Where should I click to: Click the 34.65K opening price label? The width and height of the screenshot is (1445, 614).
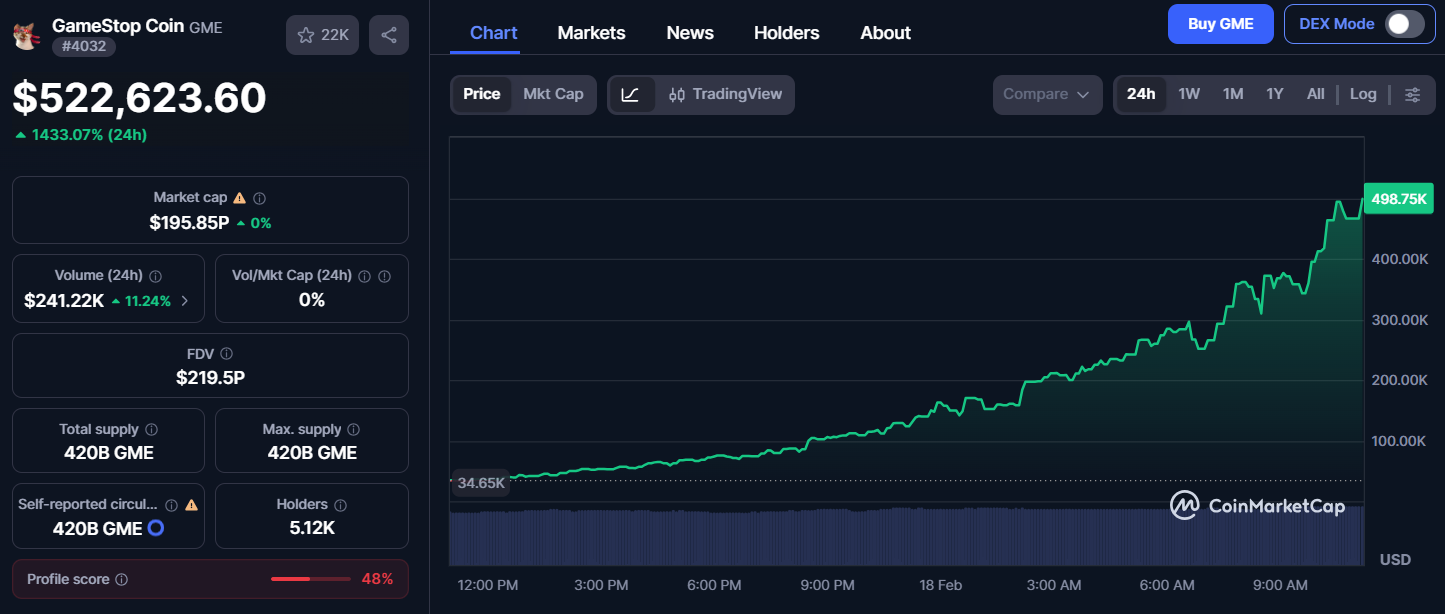(x=481, y=483)
